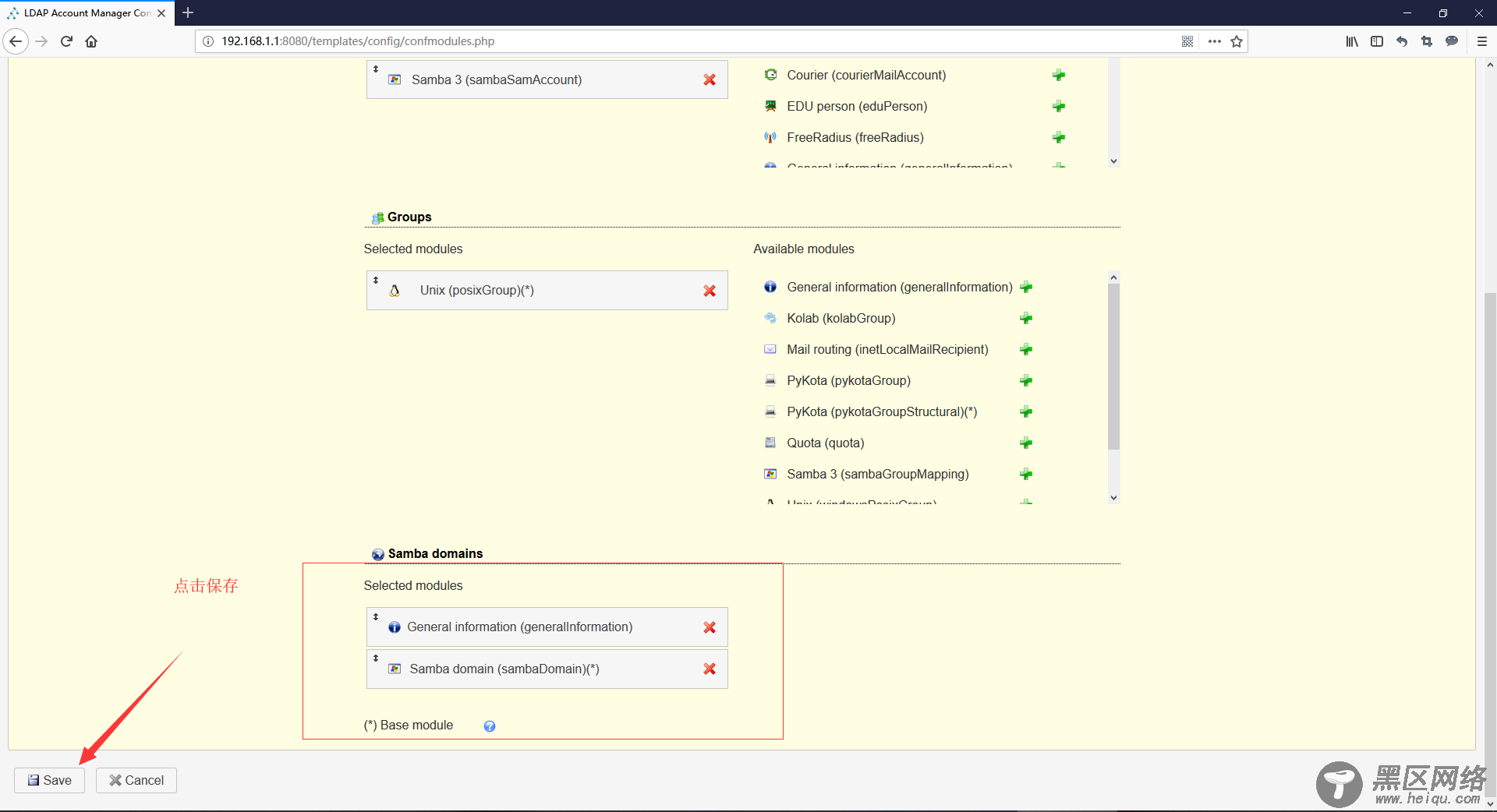Click the Groups section heading

(409, 217)
